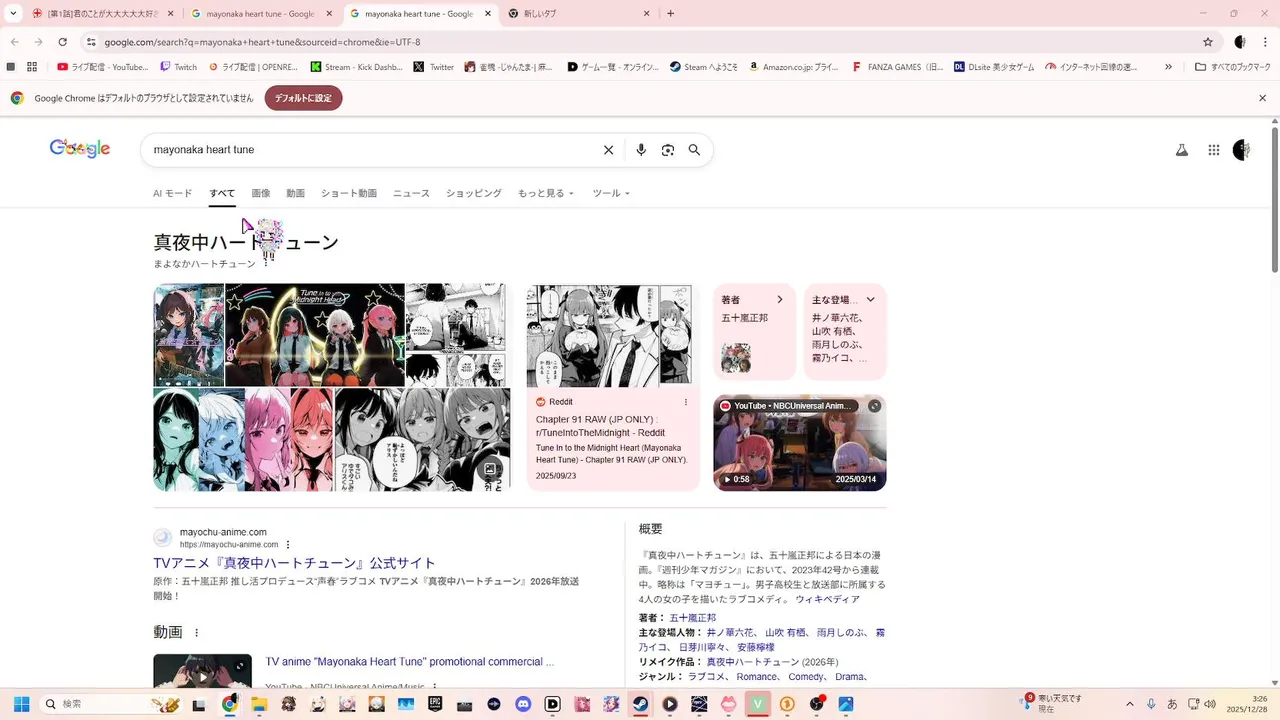Expand the もっと見る dropdown
The image size is (1280, 720).
pos(546,193)
